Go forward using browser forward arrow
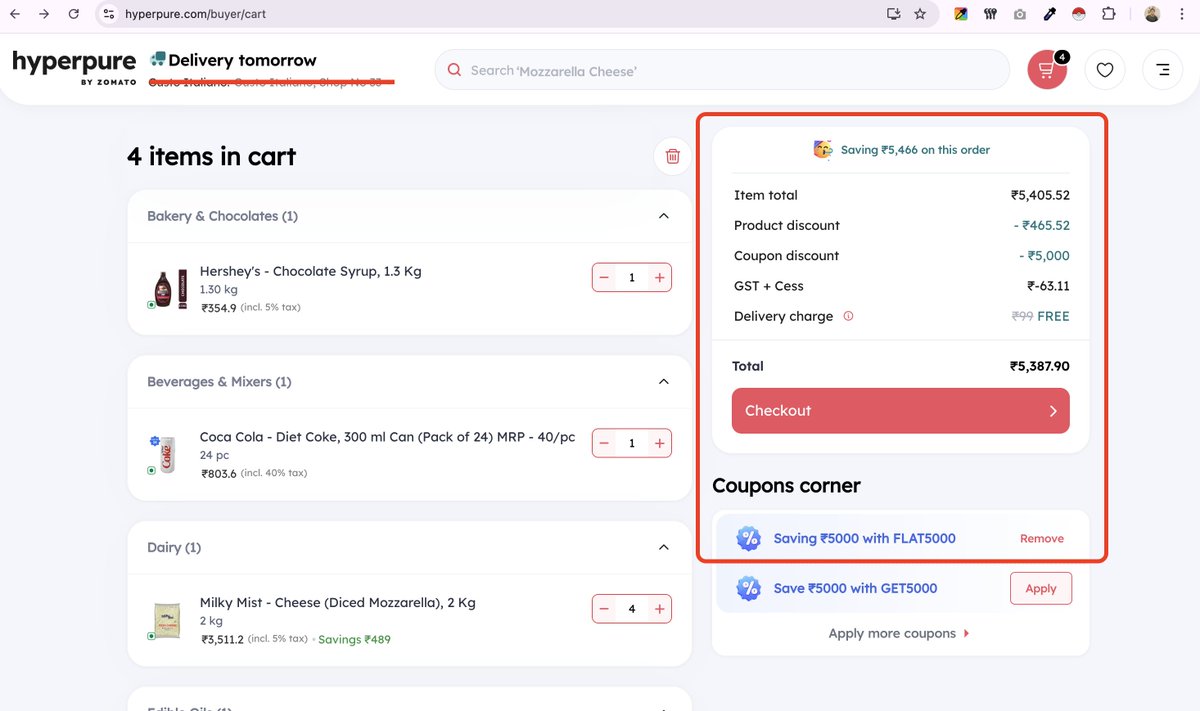 [x=44, y=14]
